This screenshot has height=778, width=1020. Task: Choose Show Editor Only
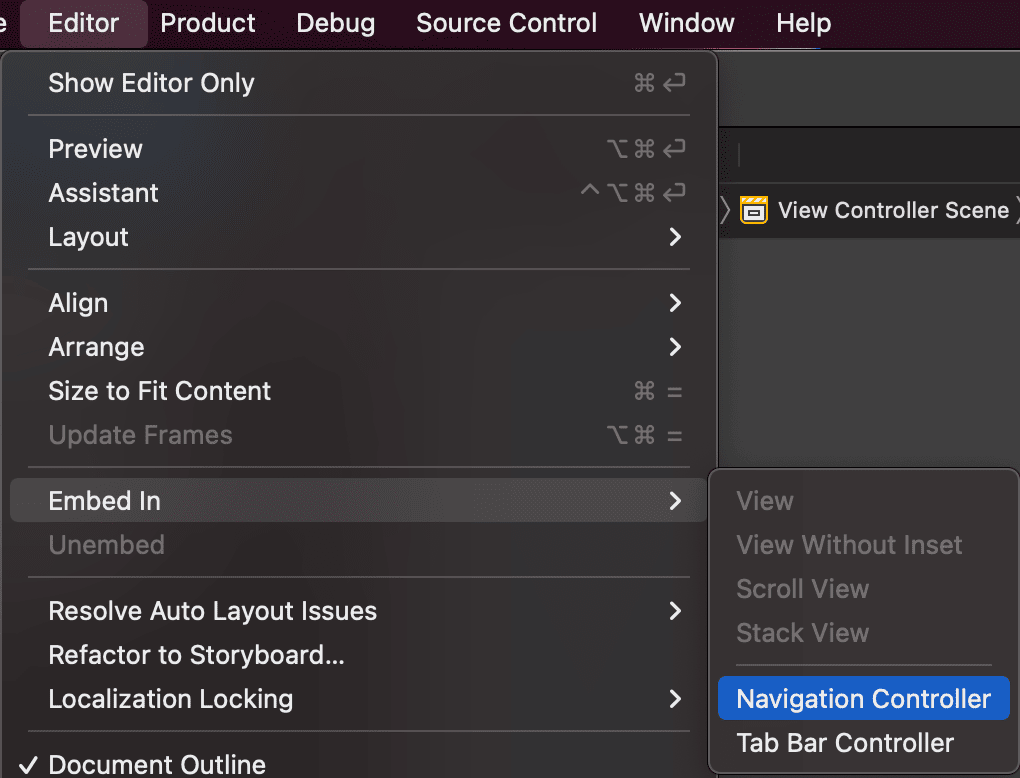point(359,83)
